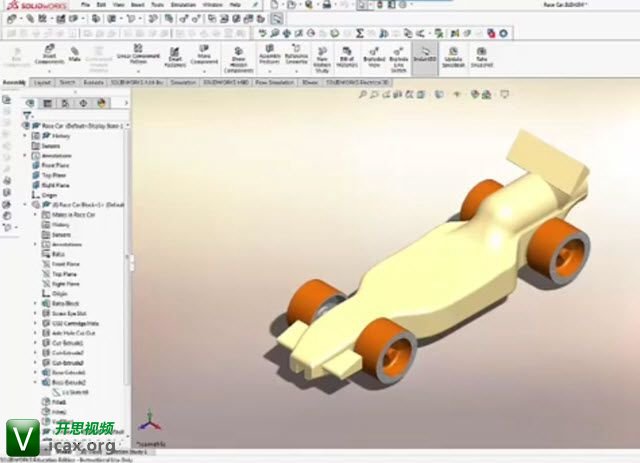Open Assembly Features tool
The image size is (640, 463).
click(269, 54)
